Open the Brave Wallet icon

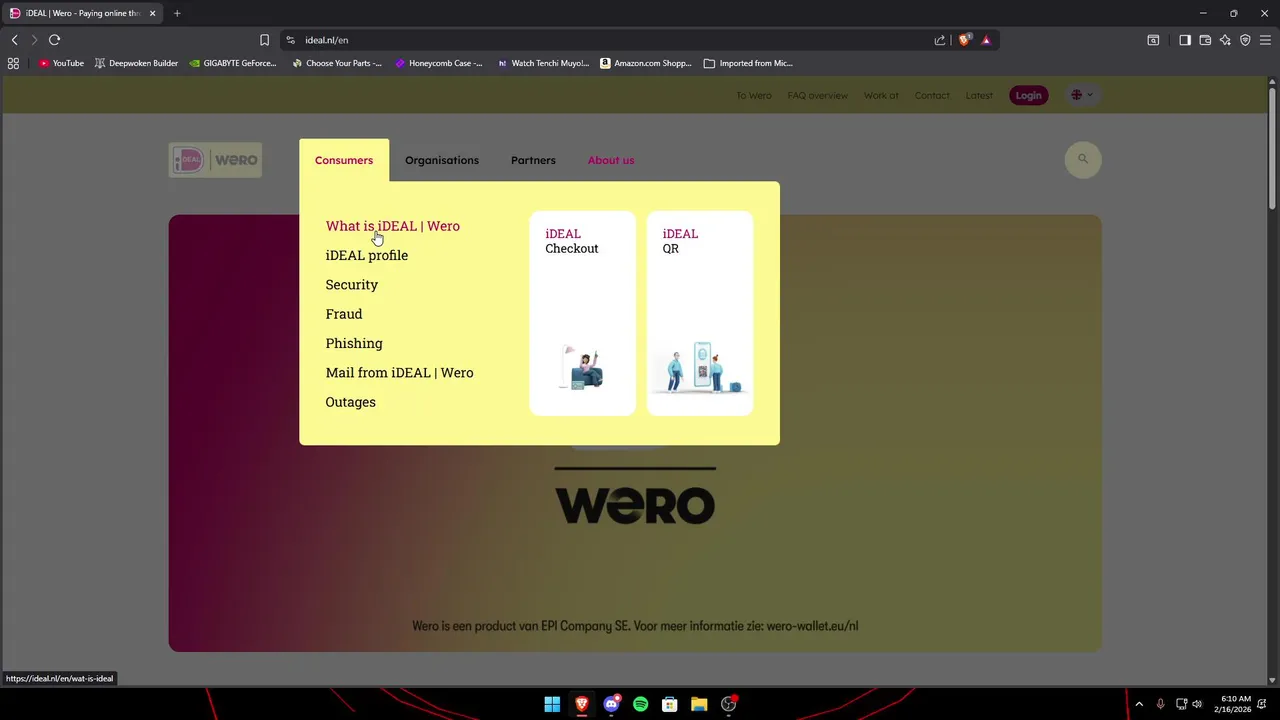(1205, 40)
